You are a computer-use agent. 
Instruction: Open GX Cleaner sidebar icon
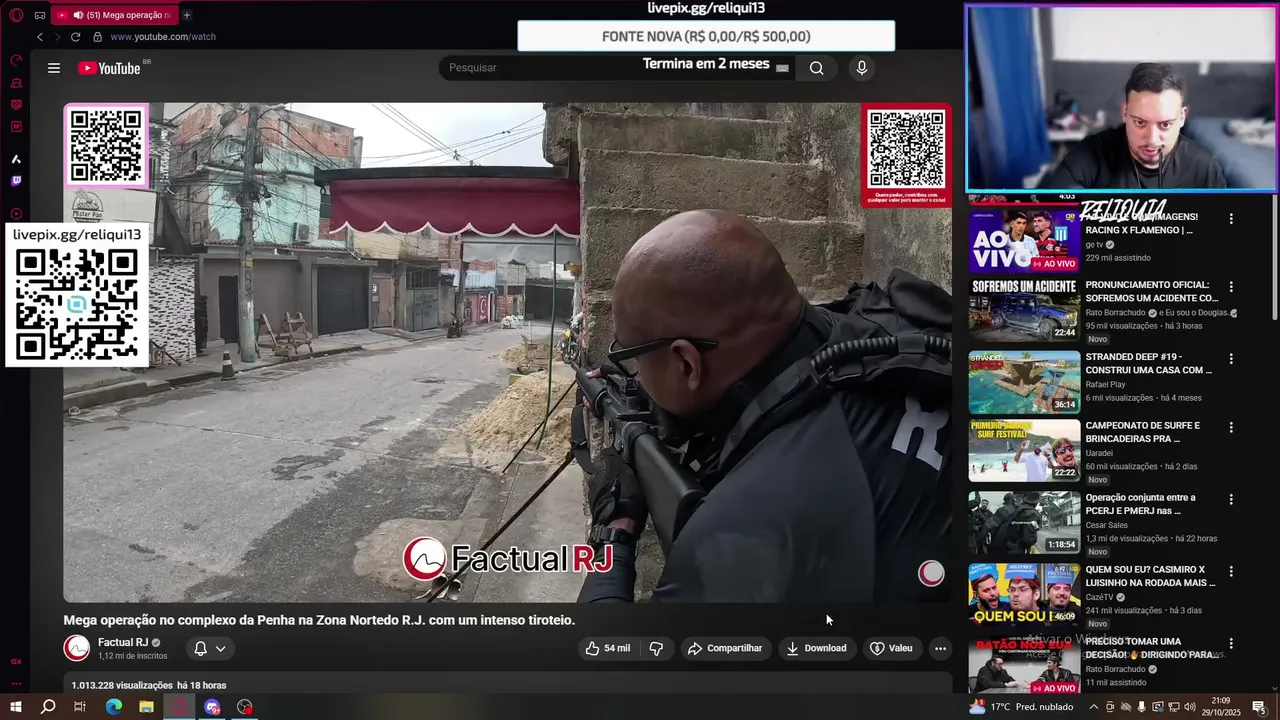(x=16, y=83)
